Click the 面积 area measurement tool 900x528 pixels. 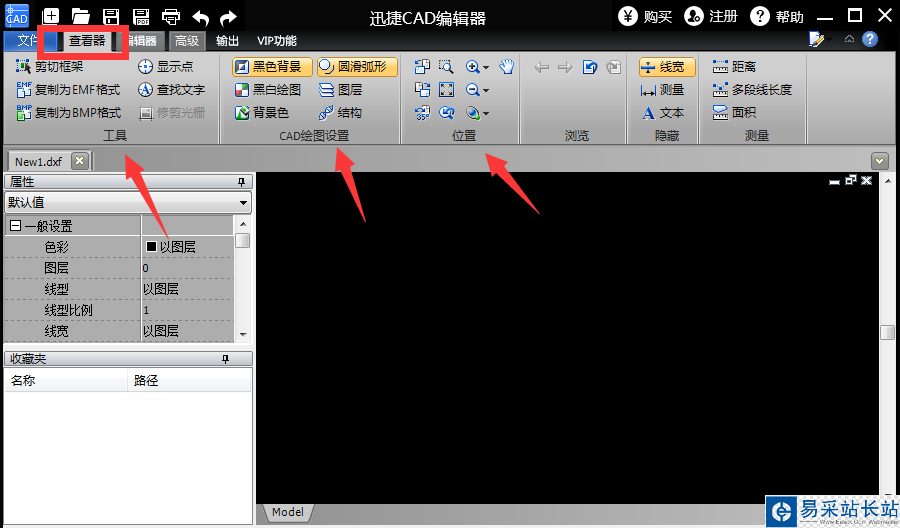coord(735,112)
